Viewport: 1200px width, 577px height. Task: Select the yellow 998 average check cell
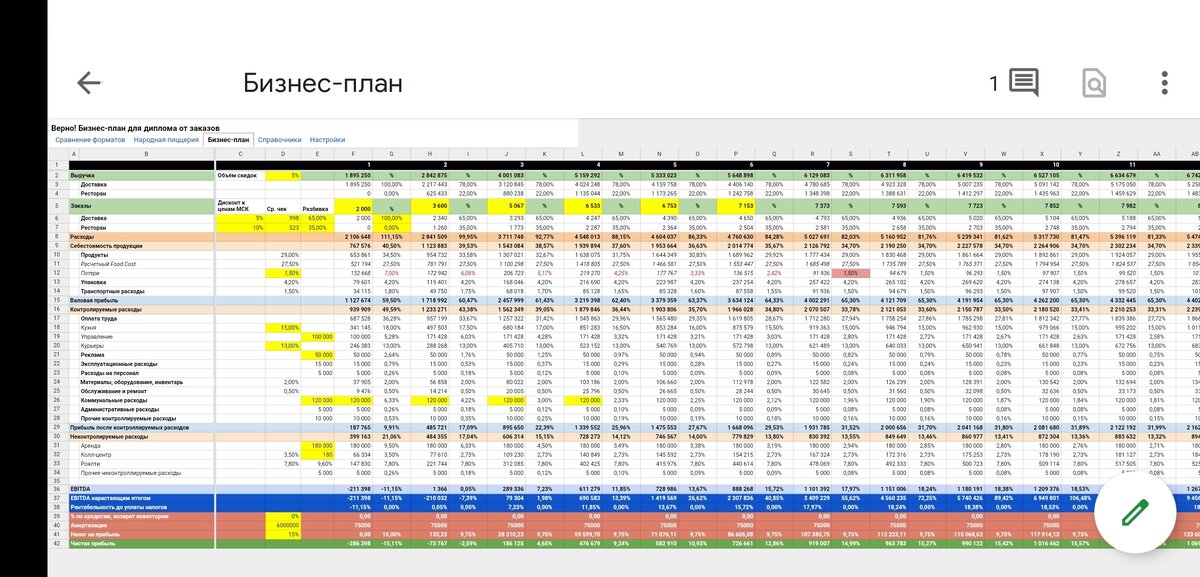[x=285, y=217]
